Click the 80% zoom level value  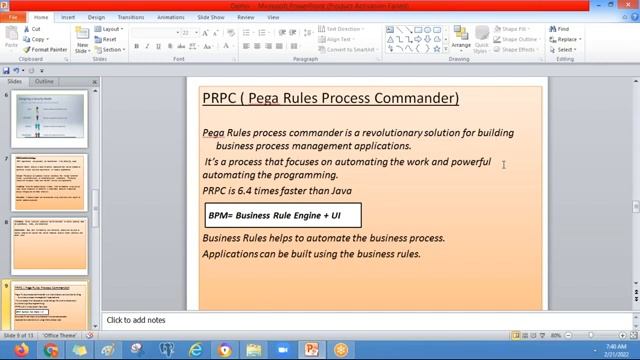pyautogui.click(x=556, y=336)
